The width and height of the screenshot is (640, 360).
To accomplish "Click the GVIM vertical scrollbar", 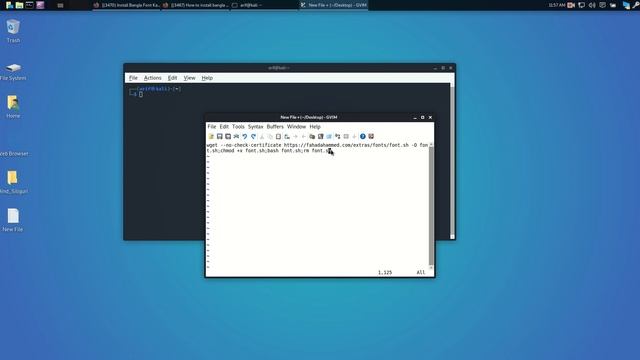I will 431,206.
